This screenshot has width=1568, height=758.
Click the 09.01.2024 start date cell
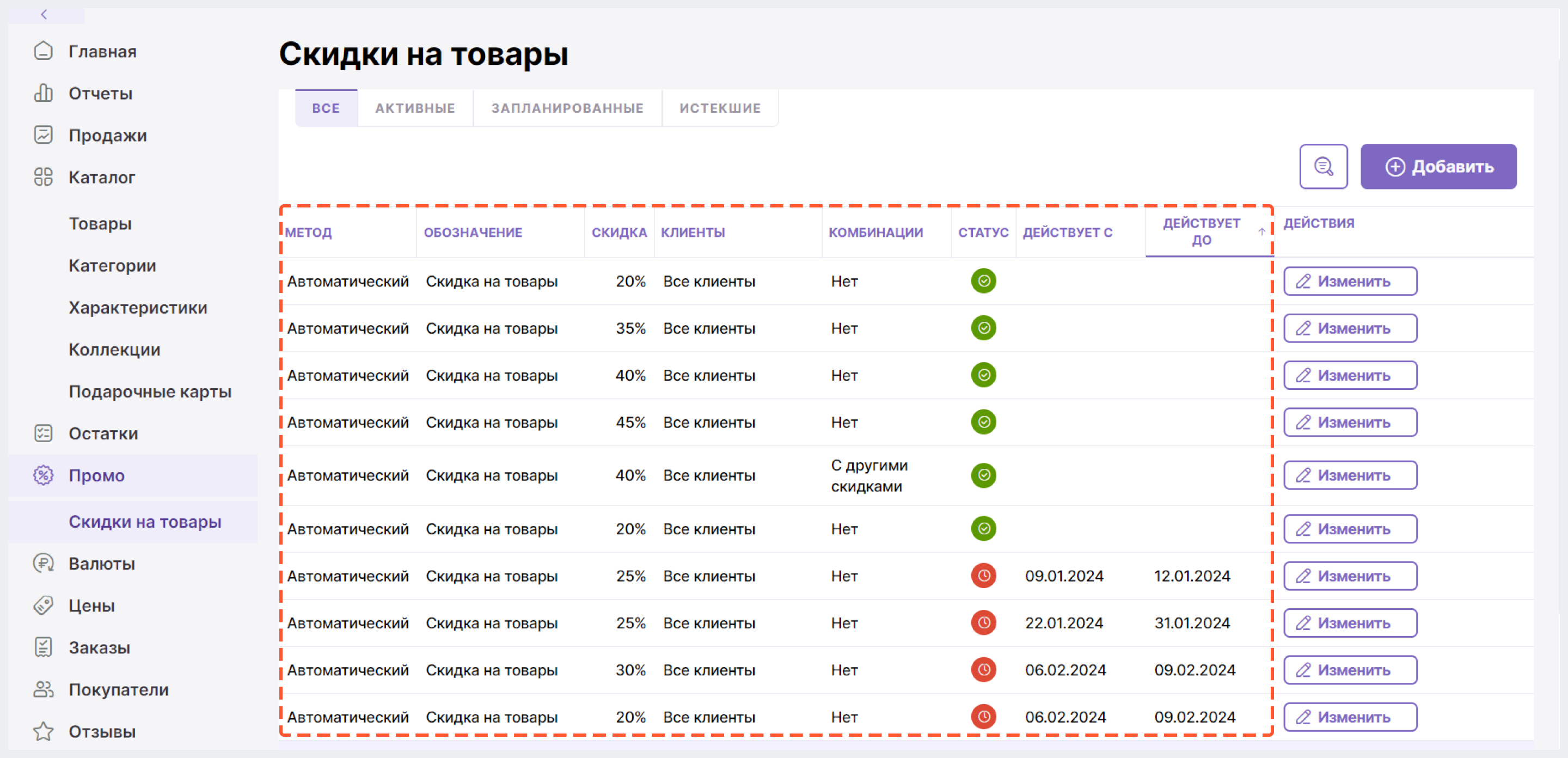point(1064,576)
